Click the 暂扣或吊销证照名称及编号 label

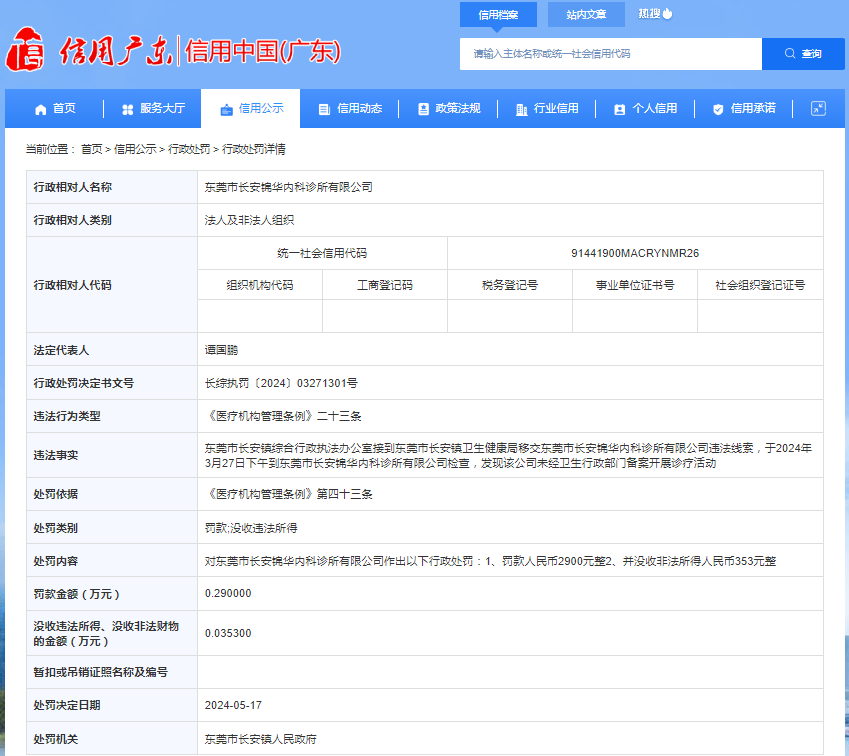click(x=101, y=672)
